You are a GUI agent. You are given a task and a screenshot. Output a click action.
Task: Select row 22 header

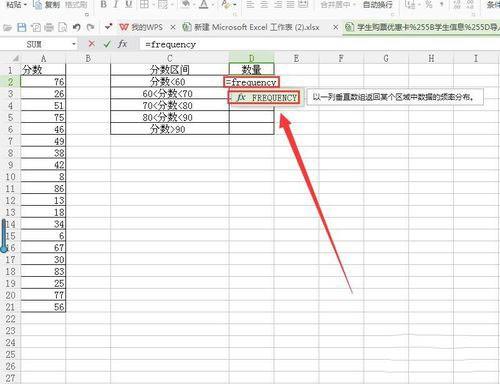click(10, 319)
